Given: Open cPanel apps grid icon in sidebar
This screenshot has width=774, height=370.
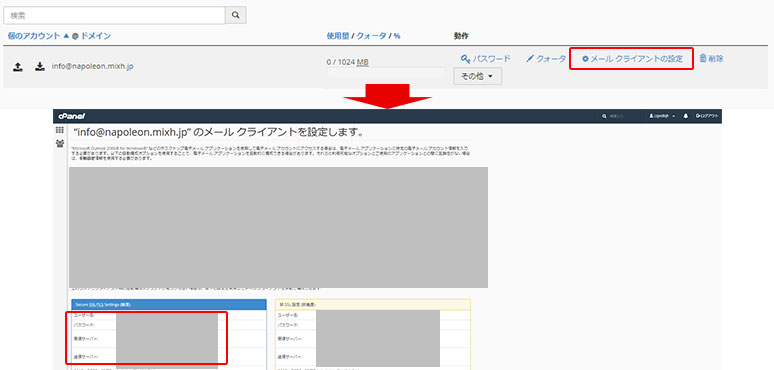Looking at the screenshot, I should click(60, 130).
